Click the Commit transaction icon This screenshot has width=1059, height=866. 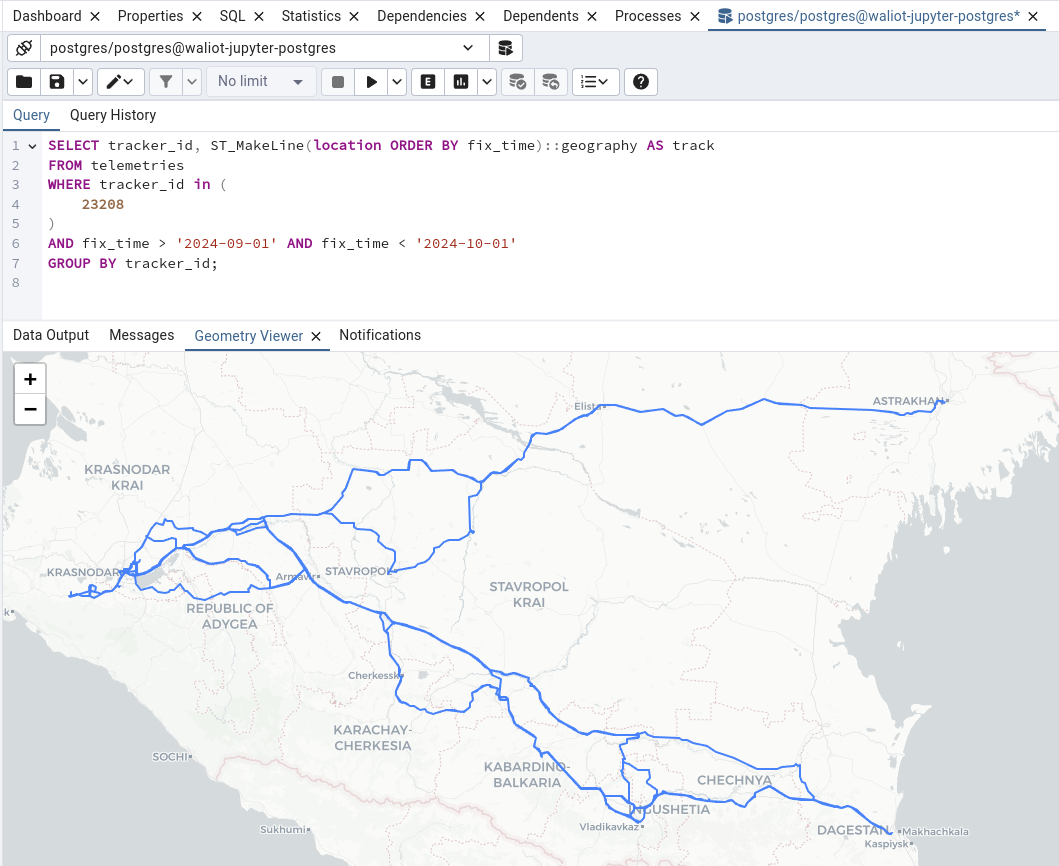(518, 82)
